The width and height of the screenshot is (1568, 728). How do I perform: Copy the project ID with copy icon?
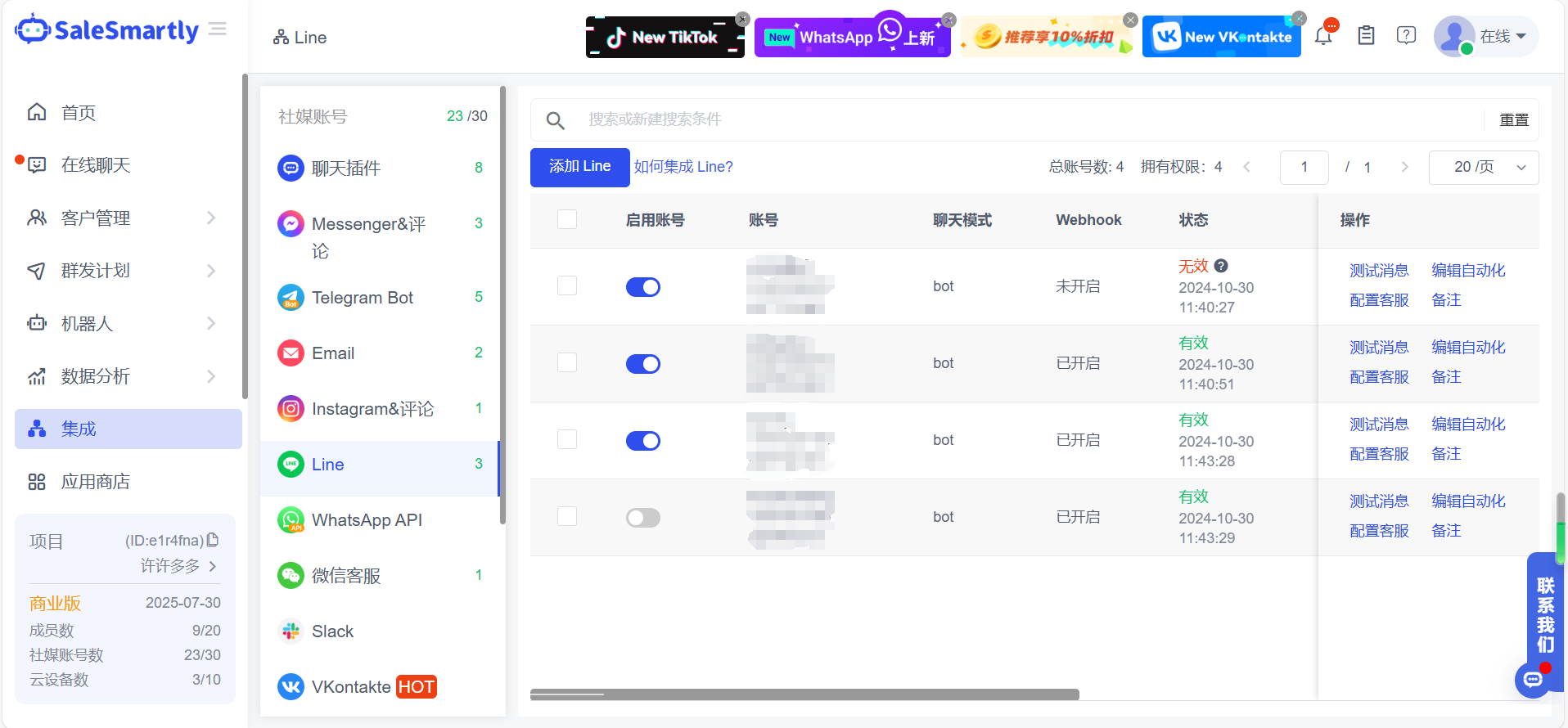tap(213, 540)
